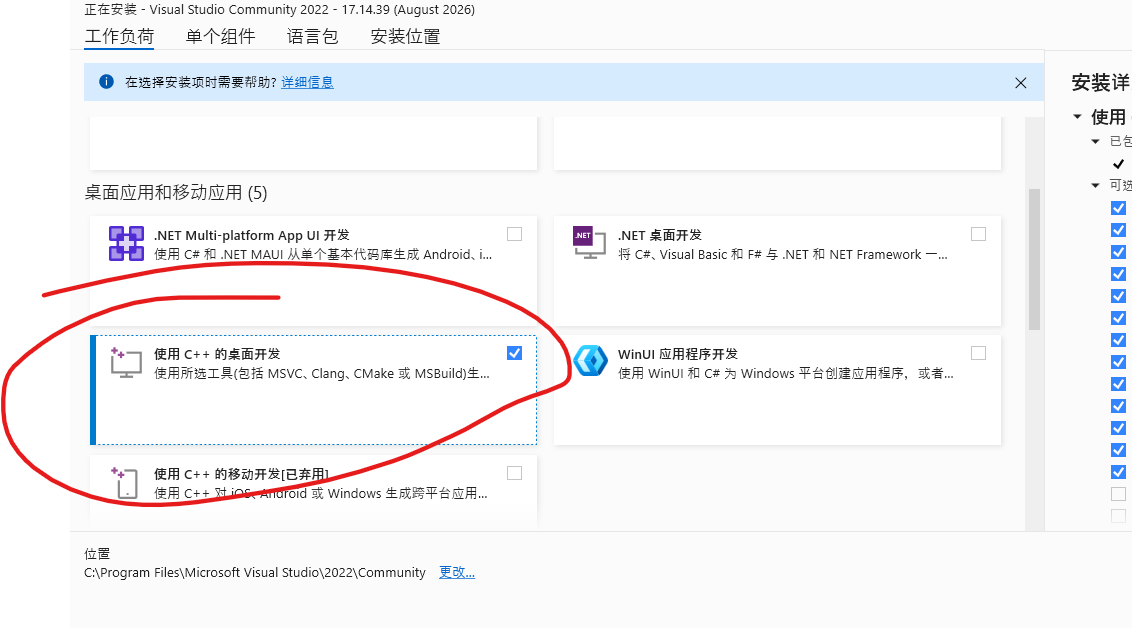Enable the WinUI 应用程序开发 workload checkbox
Image resolution: width=1132 pixels, height=628 pixels.
pos(978,353)
